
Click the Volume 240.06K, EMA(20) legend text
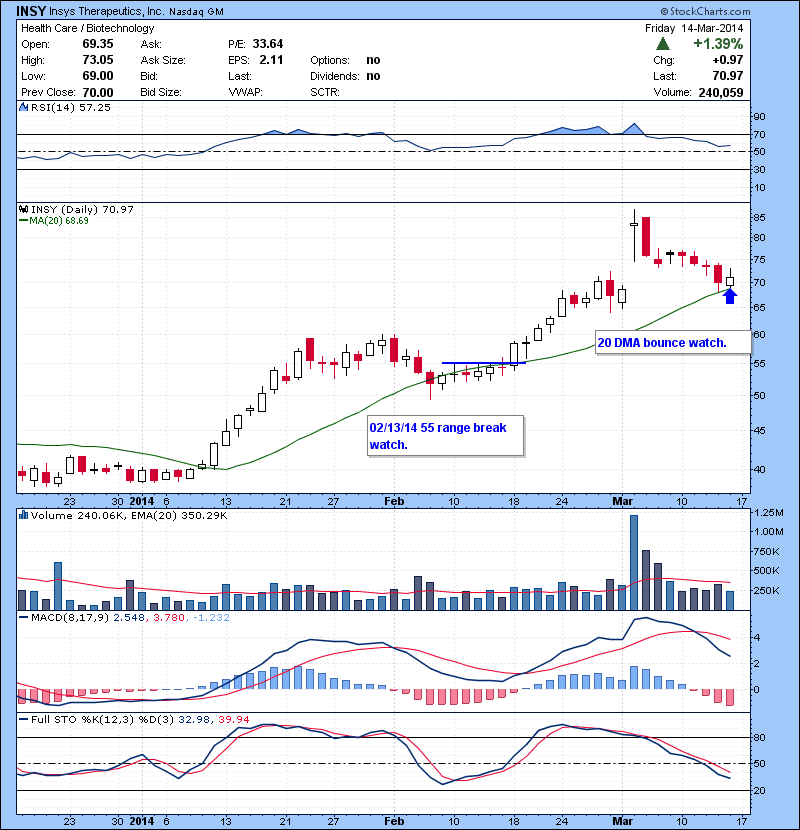129,516
